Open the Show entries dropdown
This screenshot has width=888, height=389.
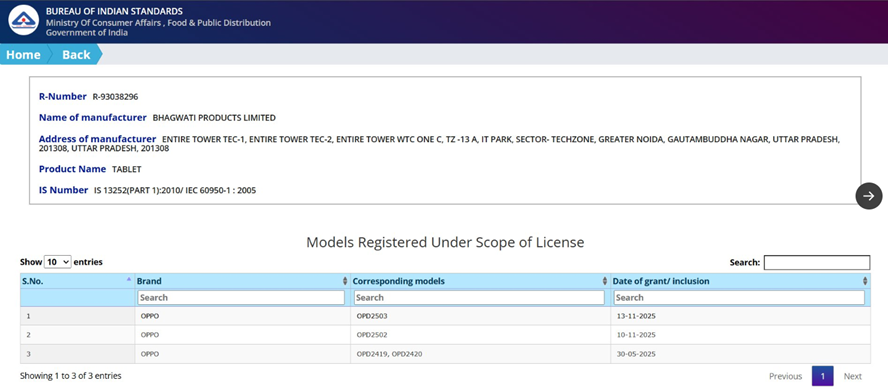[x=58, y=262]
